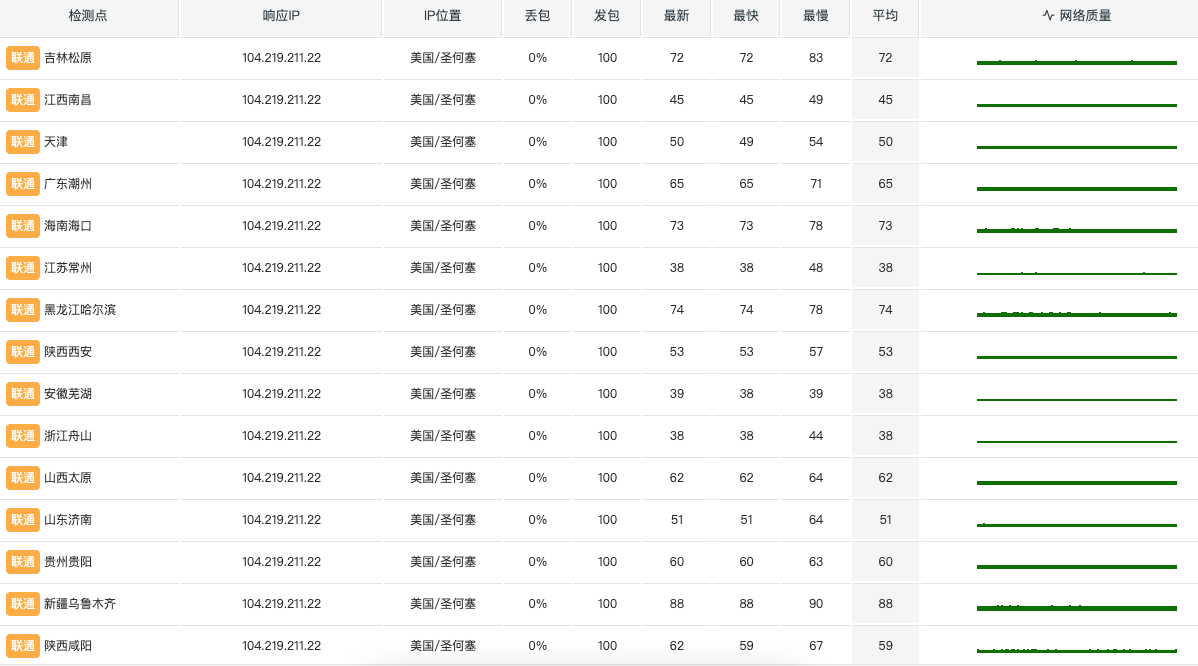Select the 吉林松原 monitoring point name
Image resolution: width=1198 pixels, height=666 pixels.
click(x=68, y=58)
